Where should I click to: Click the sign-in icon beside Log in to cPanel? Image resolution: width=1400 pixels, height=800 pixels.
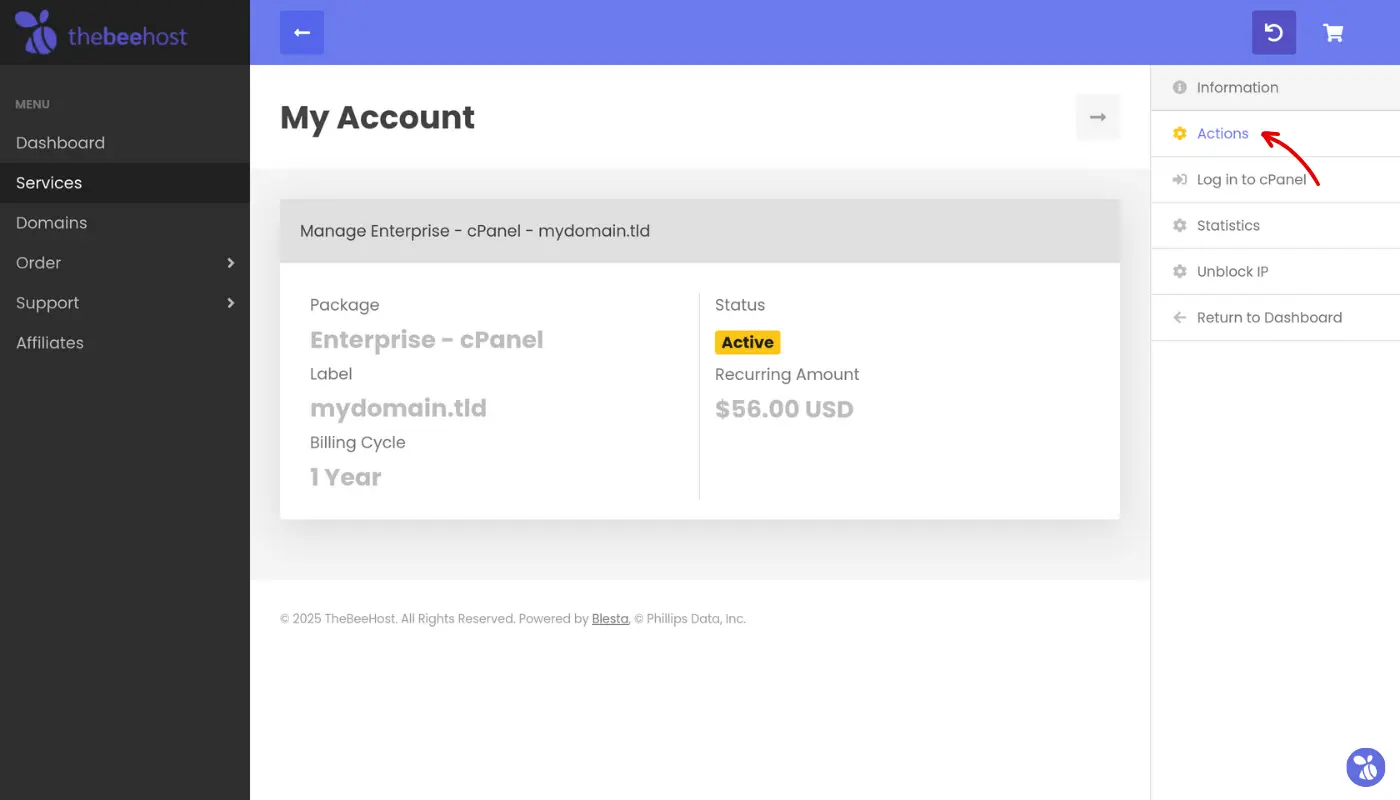click(1179, 180)
